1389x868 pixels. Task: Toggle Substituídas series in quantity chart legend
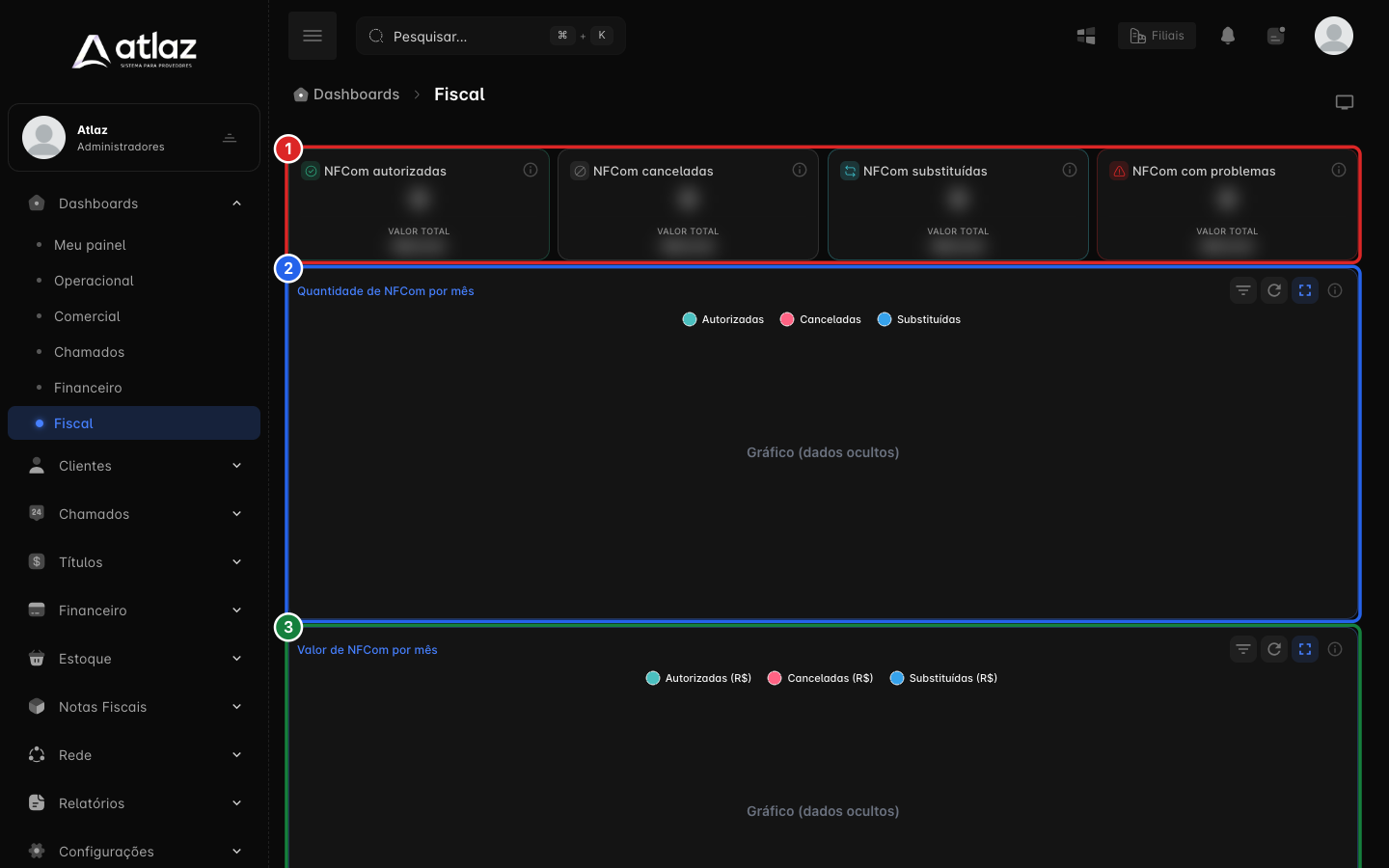coord(919,319)
